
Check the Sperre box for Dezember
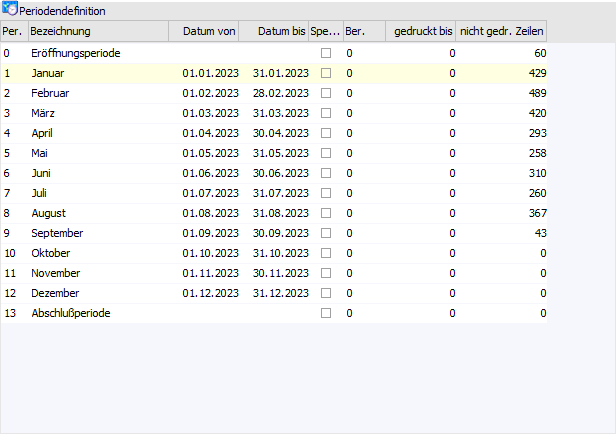[x=326, y=293]
